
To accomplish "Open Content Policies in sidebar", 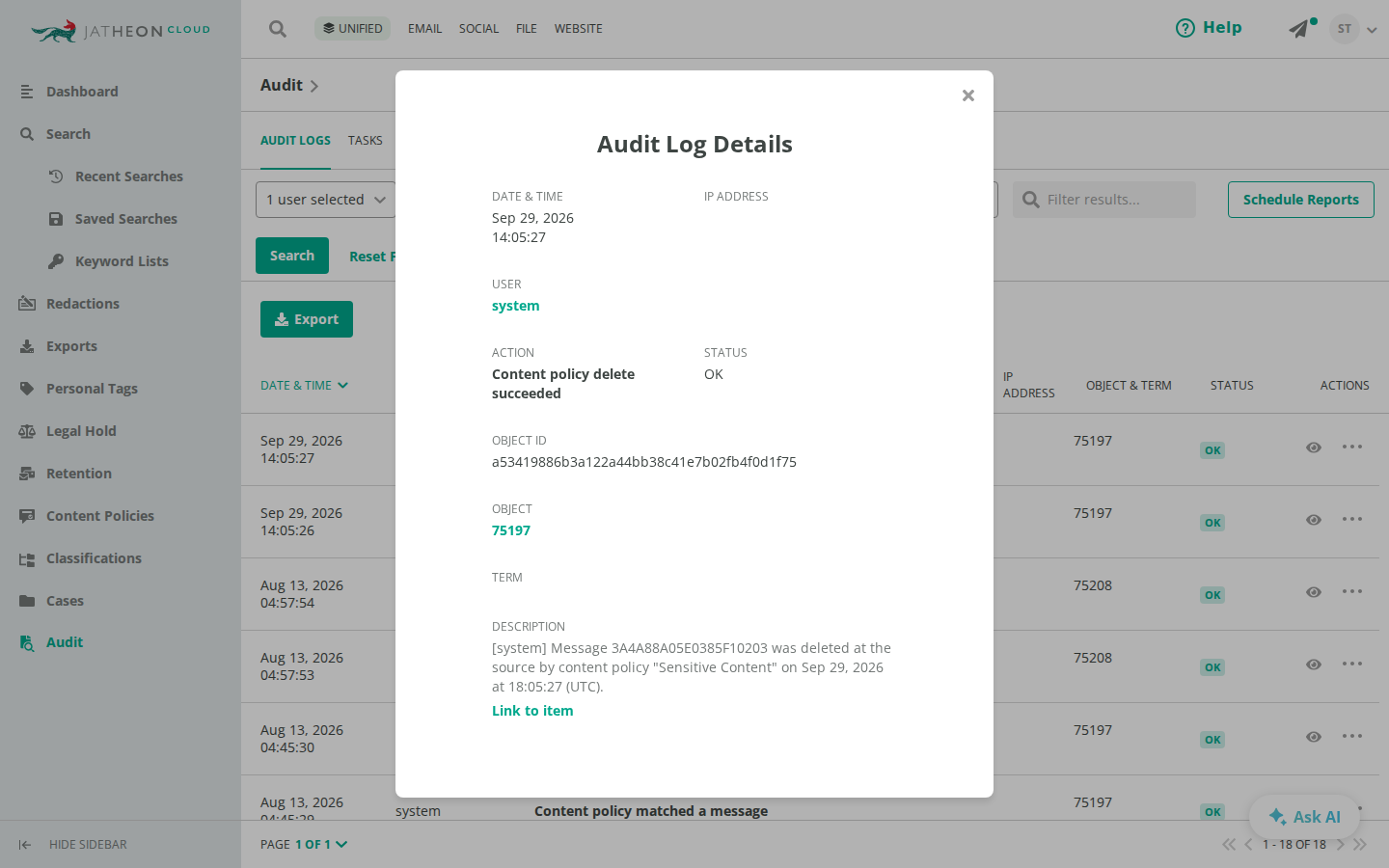I will pyautogui.click(x=100, y=516).
